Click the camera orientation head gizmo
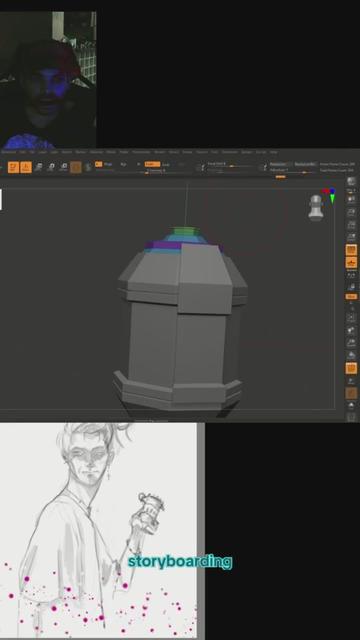The image size is (360, 640). [x=316, y=208]
